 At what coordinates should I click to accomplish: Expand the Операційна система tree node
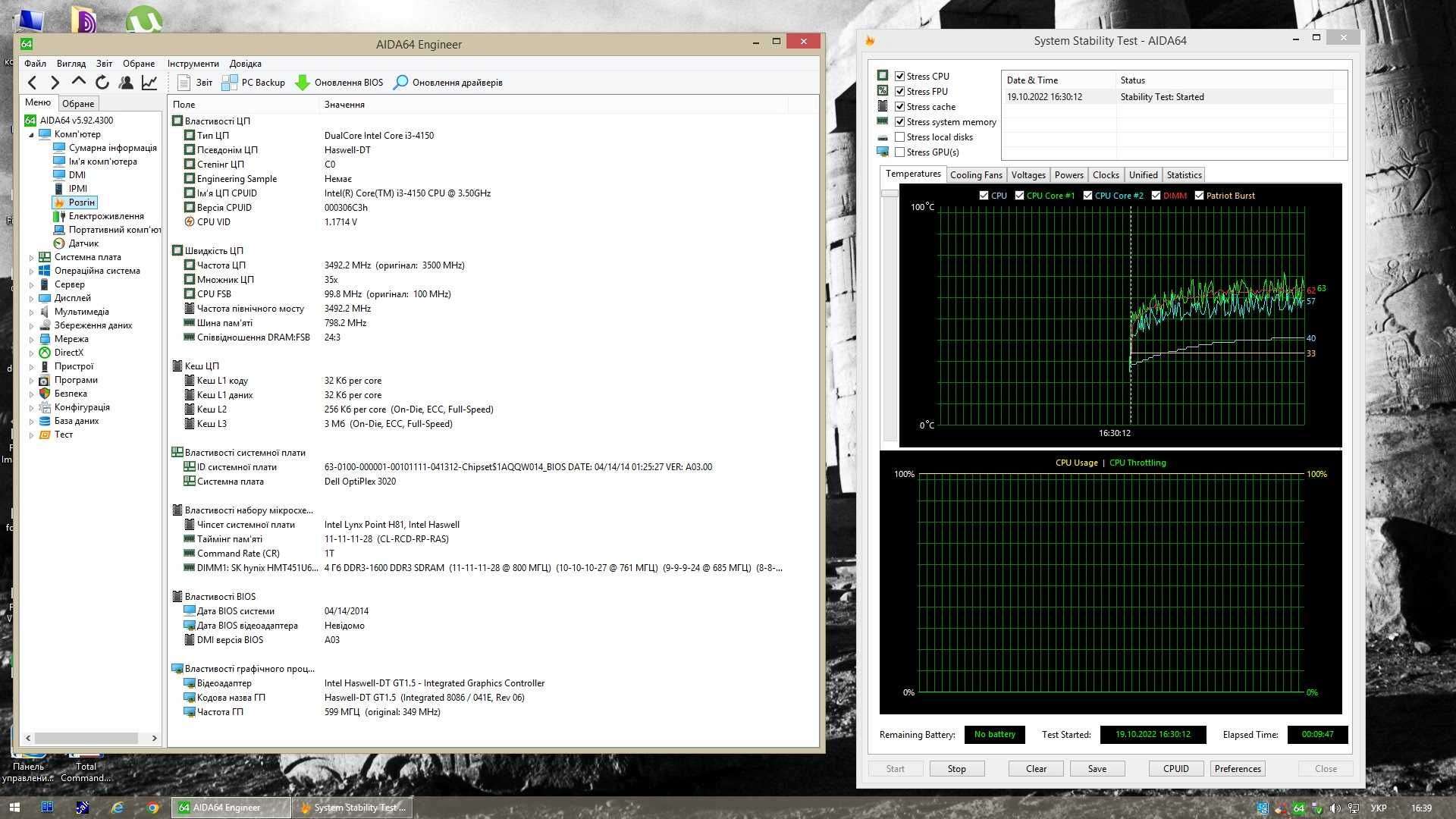click(x=31, y=271)
